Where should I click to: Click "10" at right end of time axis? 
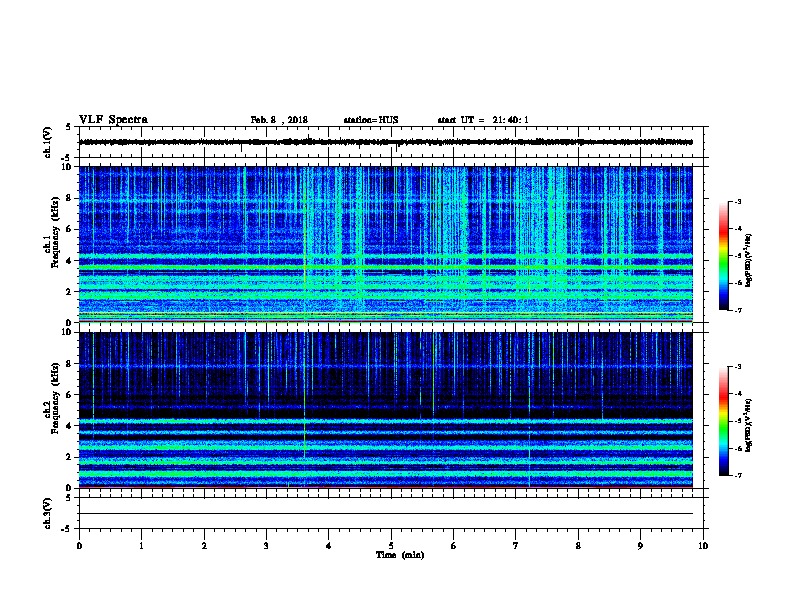[703, 545]
